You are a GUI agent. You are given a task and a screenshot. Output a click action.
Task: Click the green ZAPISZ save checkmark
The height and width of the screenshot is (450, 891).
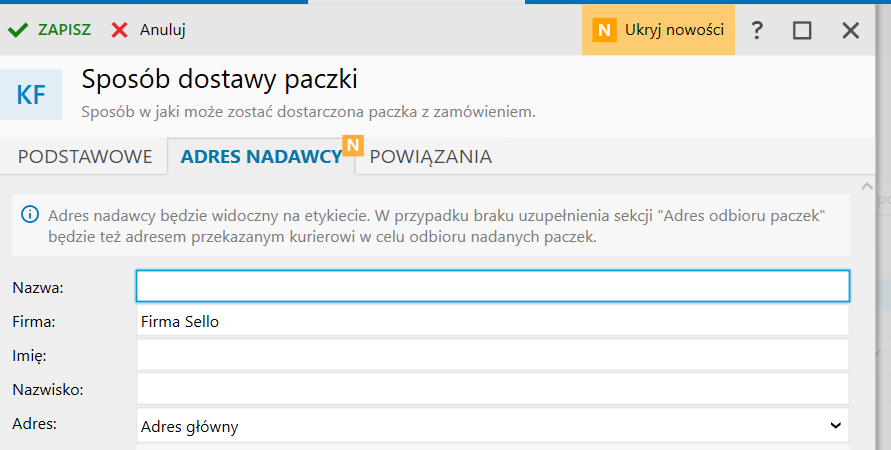point(17,30)
